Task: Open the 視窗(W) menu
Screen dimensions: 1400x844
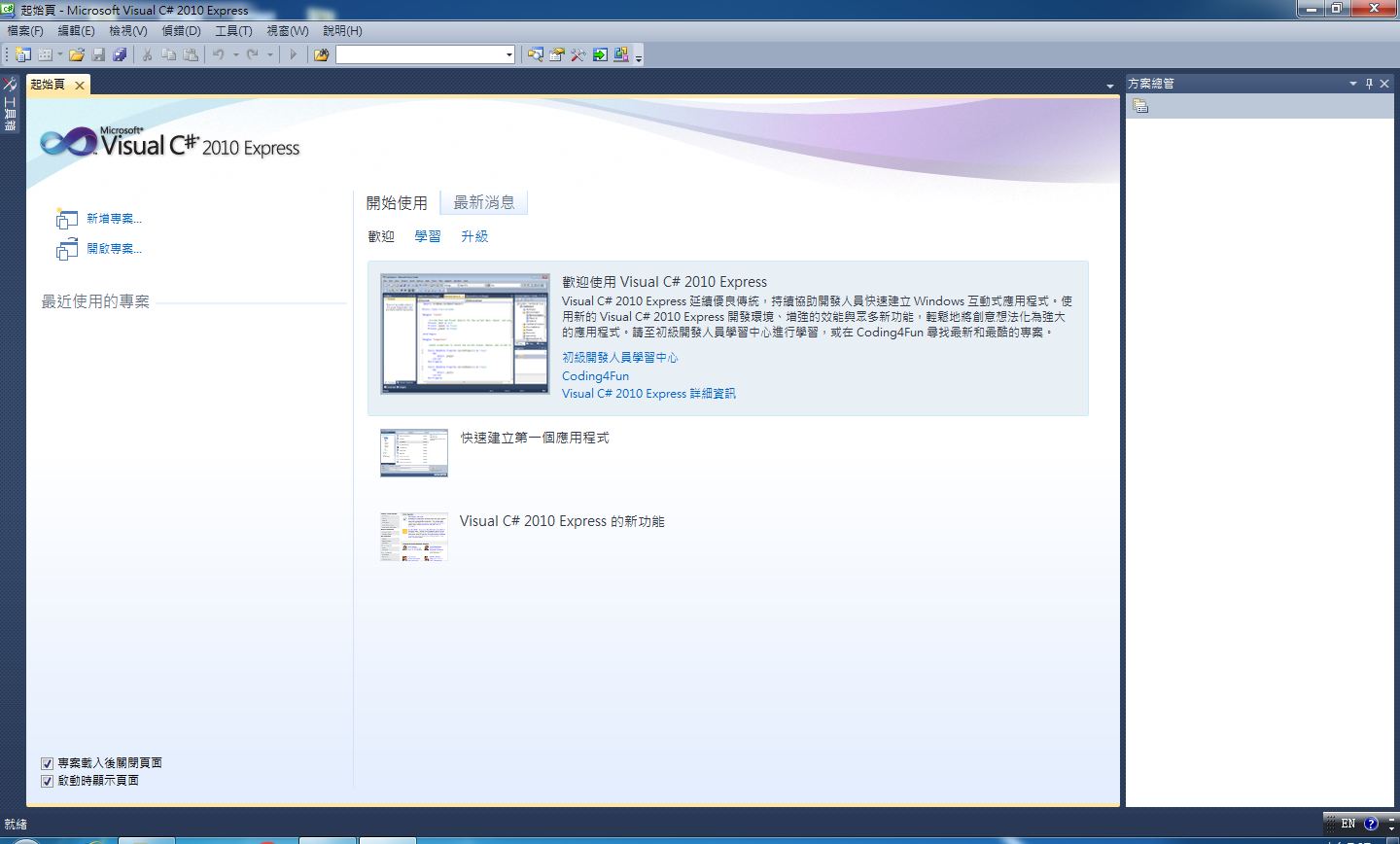Action: point(288,31)
